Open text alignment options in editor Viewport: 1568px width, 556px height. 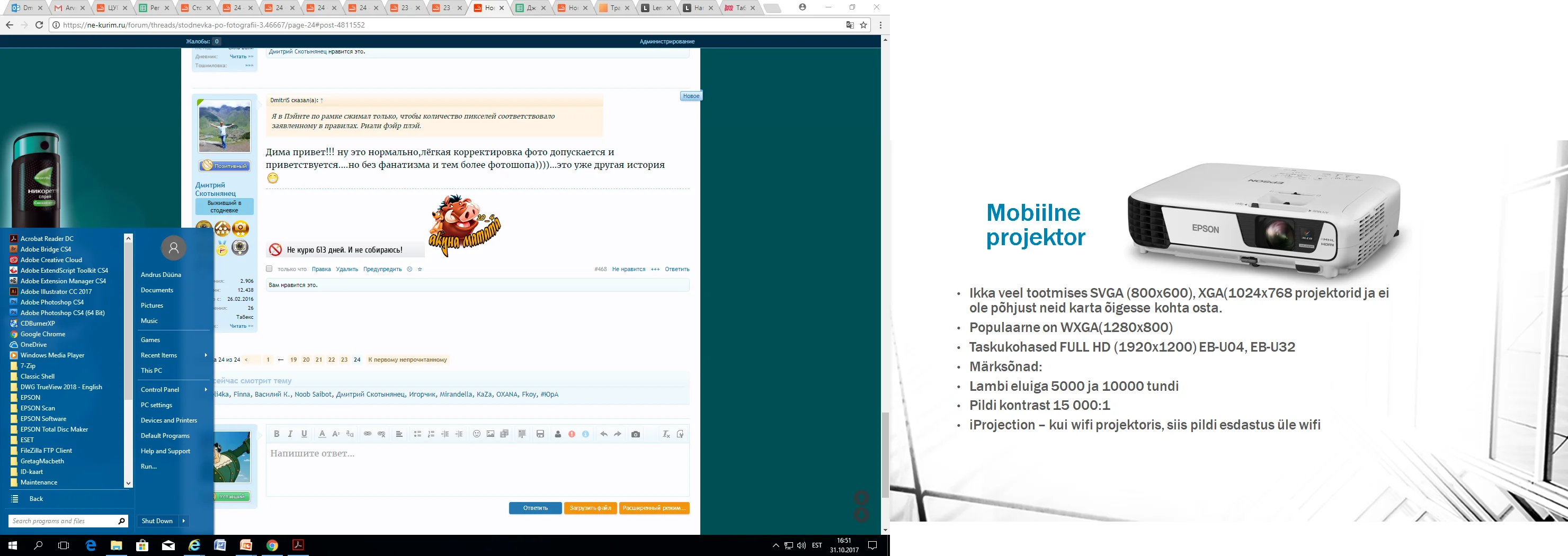399,434
